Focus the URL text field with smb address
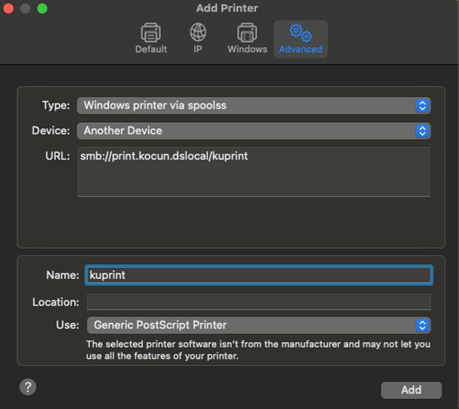459x409 pixels. click(254, 172)
